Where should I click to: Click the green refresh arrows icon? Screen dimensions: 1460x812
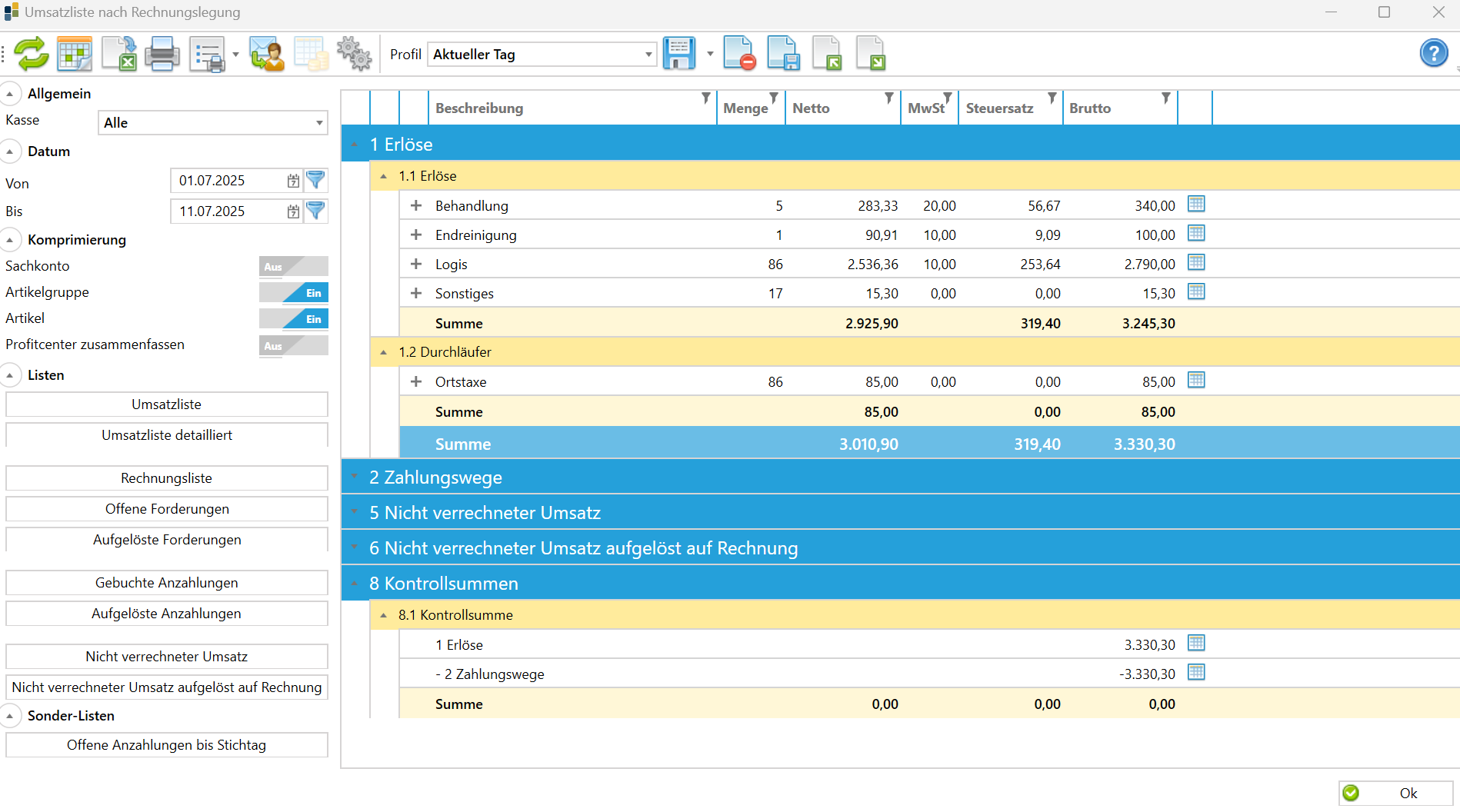point(32,54)
